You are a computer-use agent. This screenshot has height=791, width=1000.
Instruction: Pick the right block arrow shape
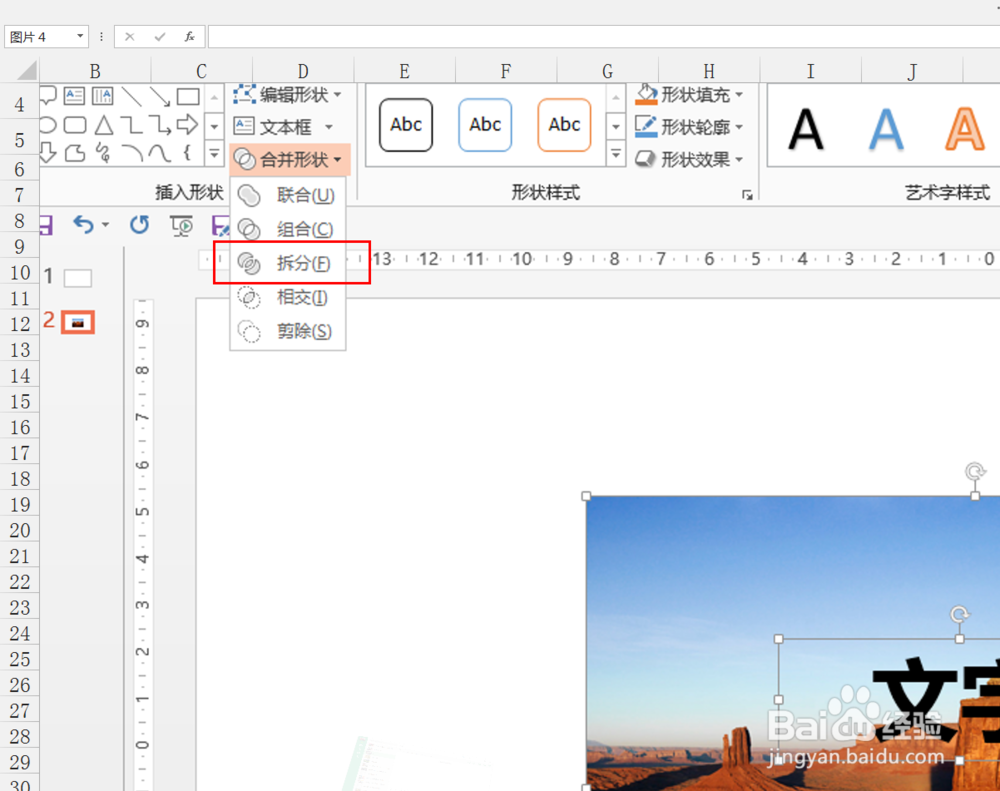(188, 124)
